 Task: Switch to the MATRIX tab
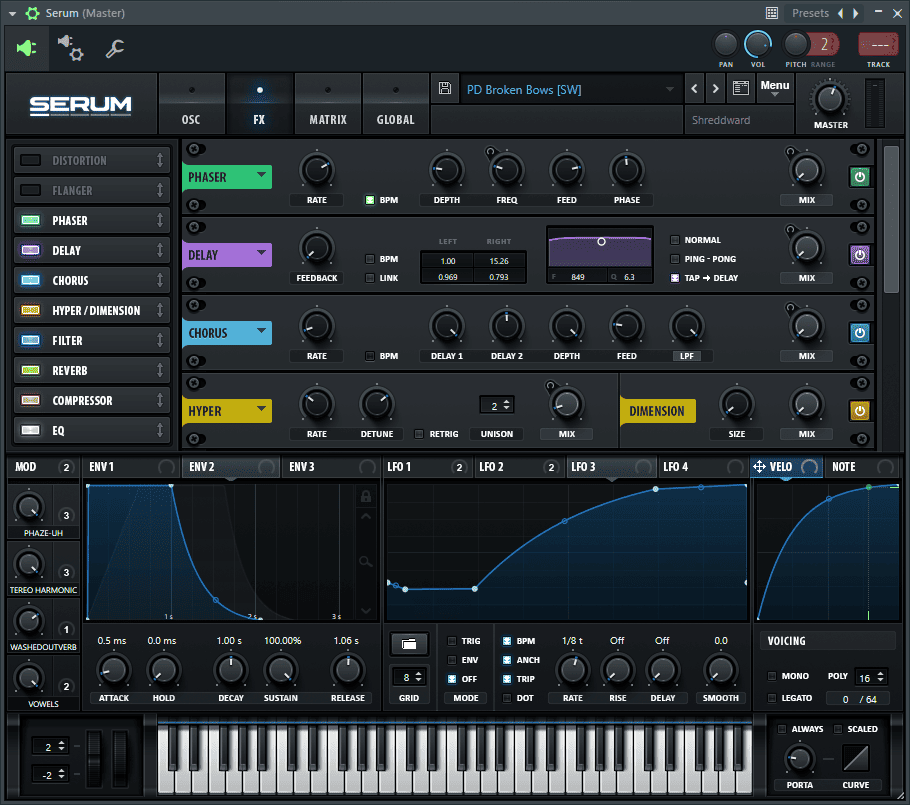(328, 104)
